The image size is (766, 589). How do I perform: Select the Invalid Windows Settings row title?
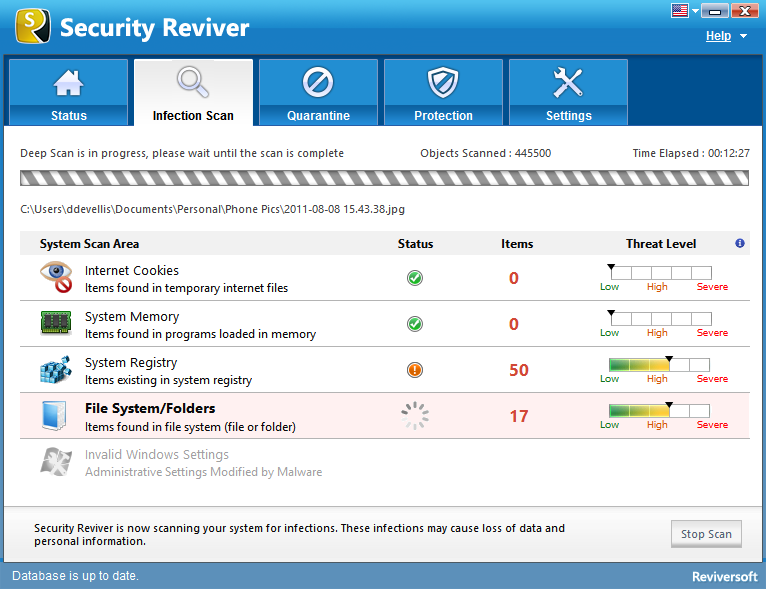tap(157, 455)
